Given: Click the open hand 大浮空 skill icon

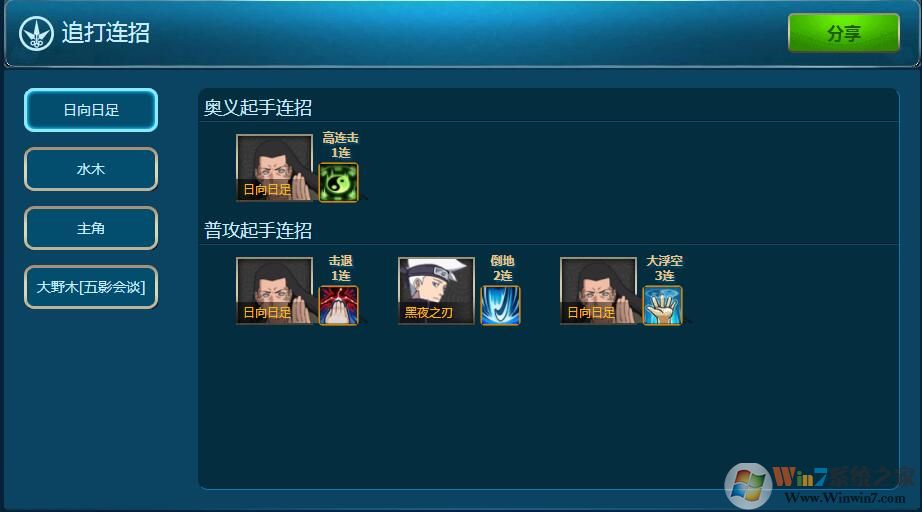Looking at the screenshot, I should pos(663,306).
